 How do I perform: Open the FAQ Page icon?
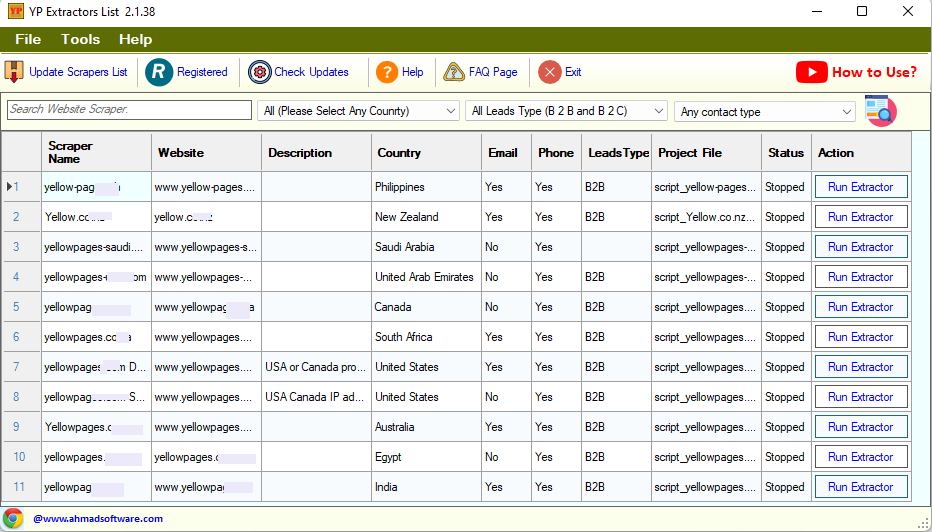pos(454,72)
